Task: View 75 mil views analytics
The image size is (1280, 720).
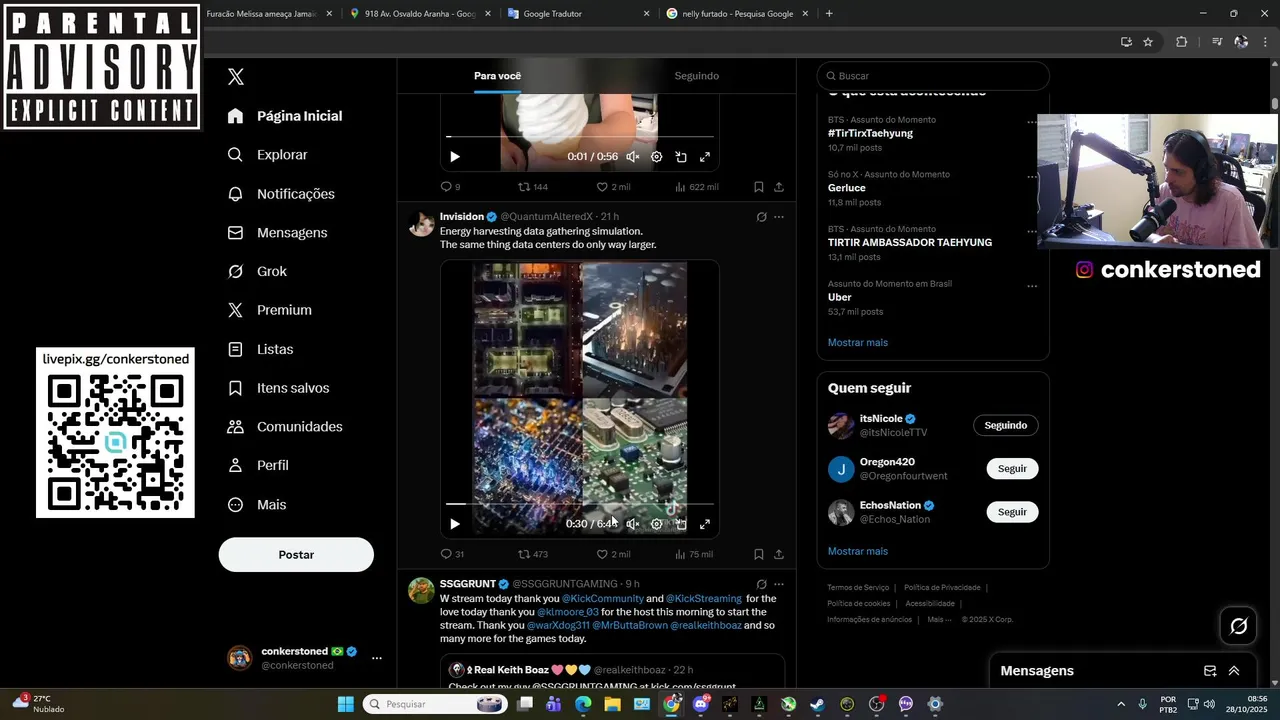Action: [694, 554]
